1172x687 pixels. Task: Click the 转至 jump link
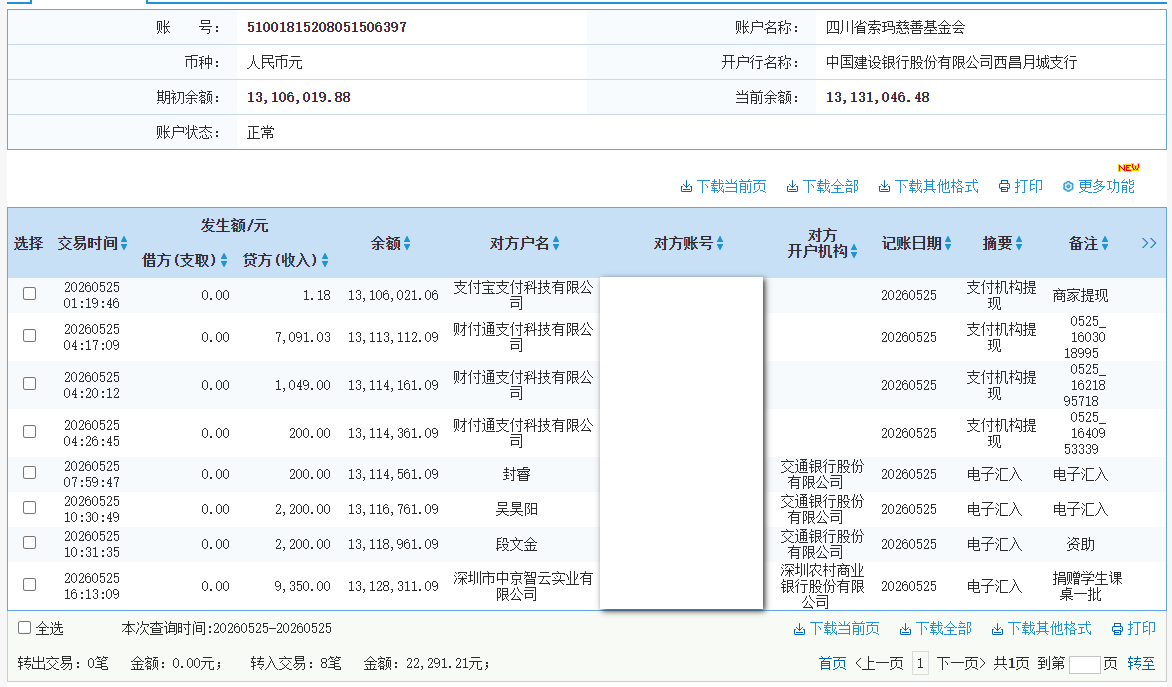(x=1141, y=663)
